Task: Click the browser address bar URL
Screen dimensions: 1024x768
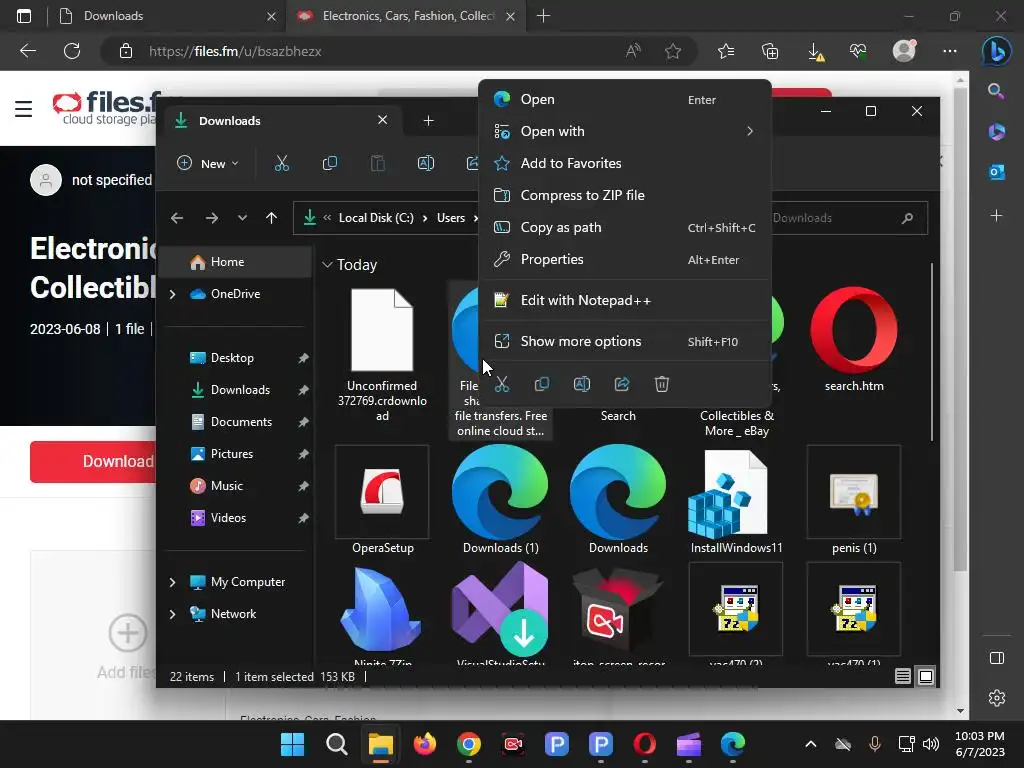Action: click(235, 51)
